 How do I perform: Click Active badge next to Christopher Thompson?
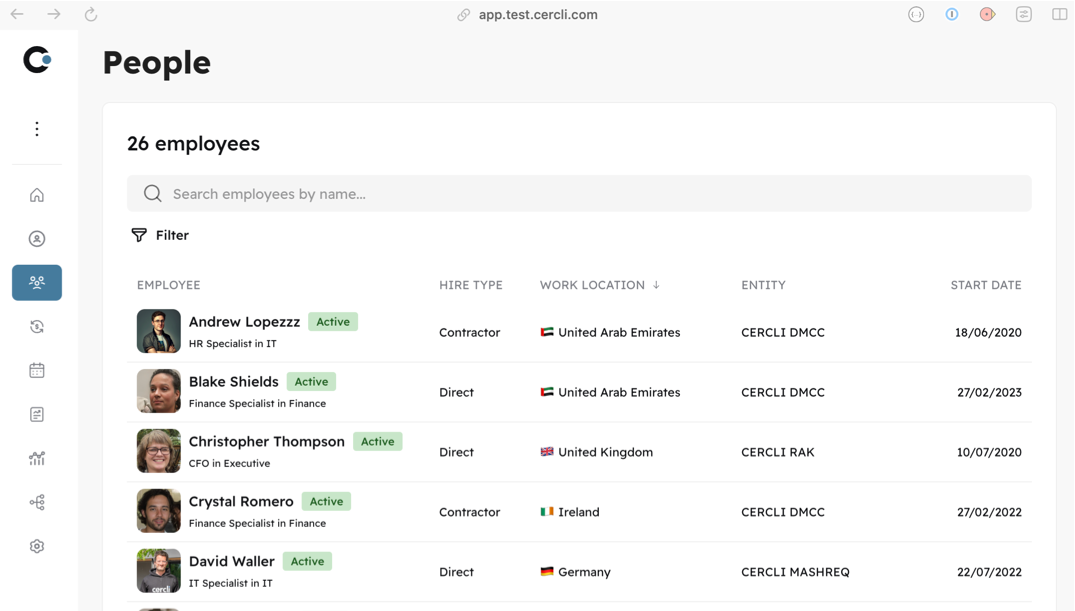[x=377, y=442]
